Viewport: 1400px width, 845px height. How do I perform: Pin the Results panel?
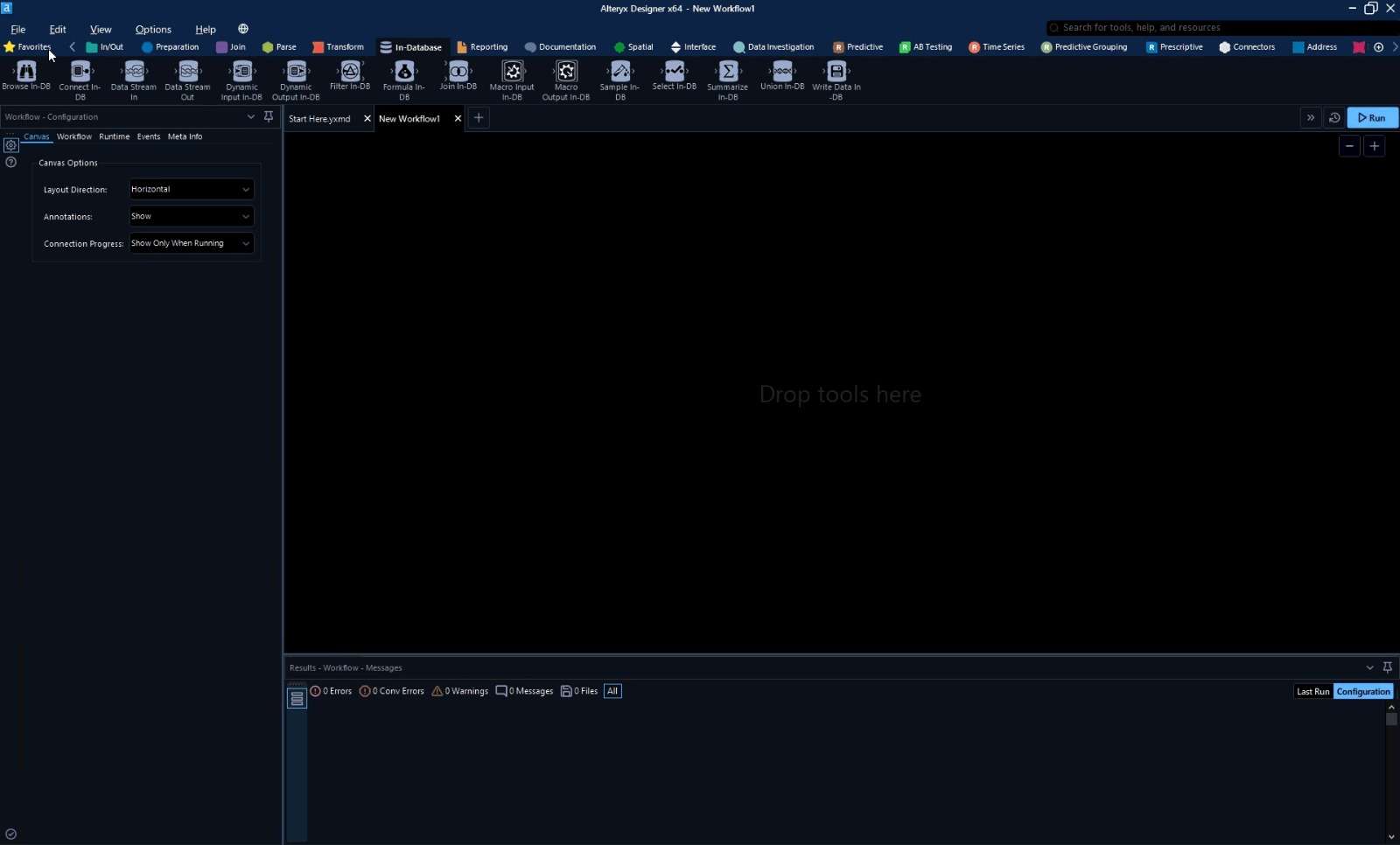pos(1387,667)
